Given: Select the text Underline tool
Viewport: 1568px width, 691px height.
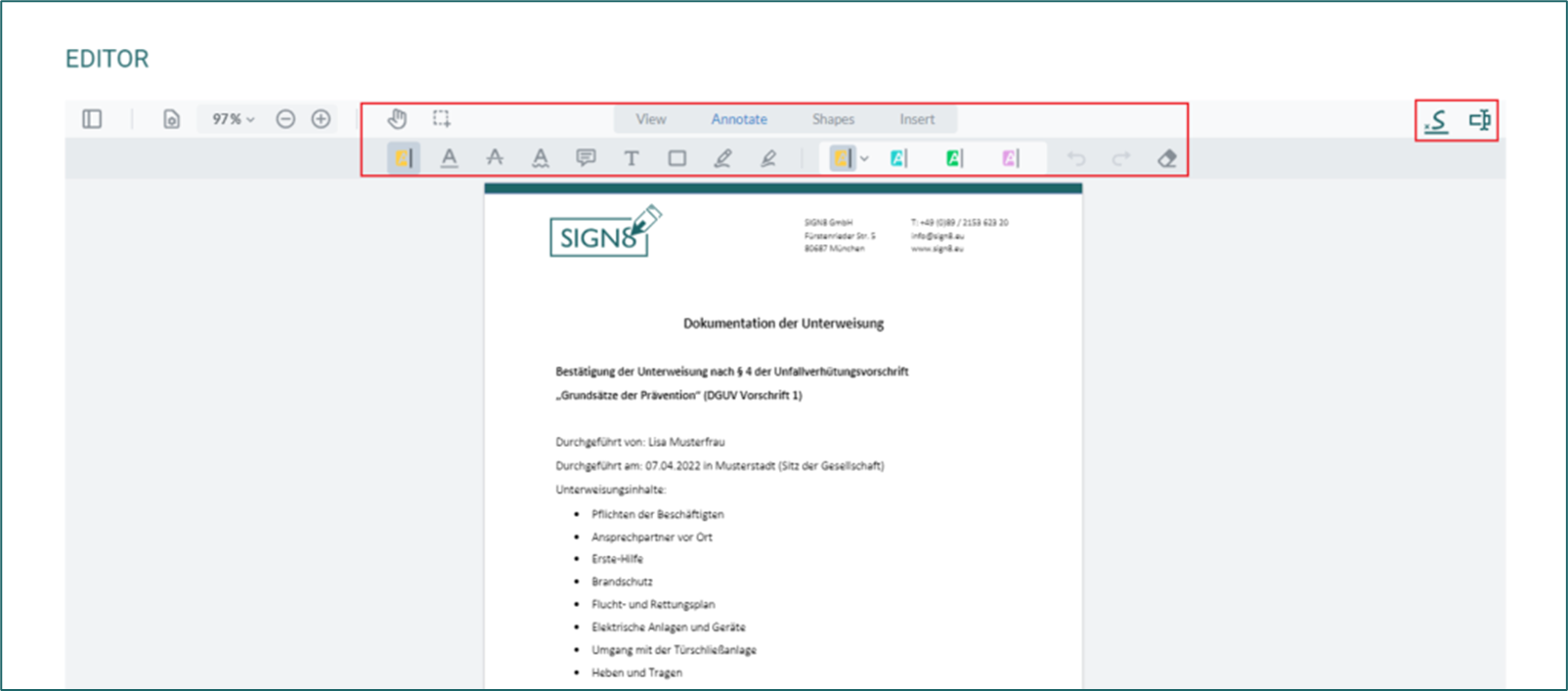Looking at the screenshot, I should point(449,158).
